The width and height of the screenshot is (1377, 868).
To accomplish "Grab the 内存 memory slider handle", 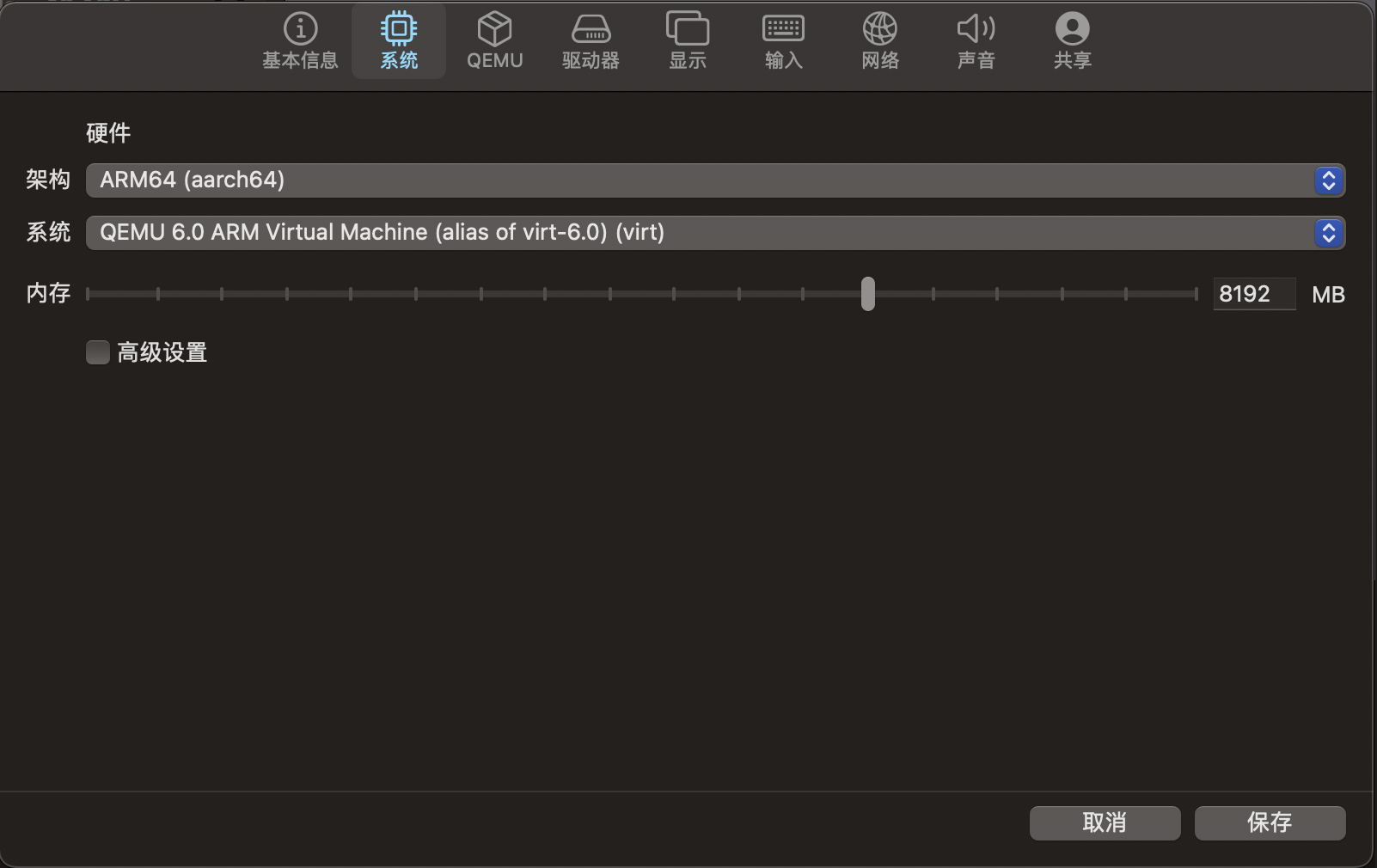I will click(x=868, y=294).
